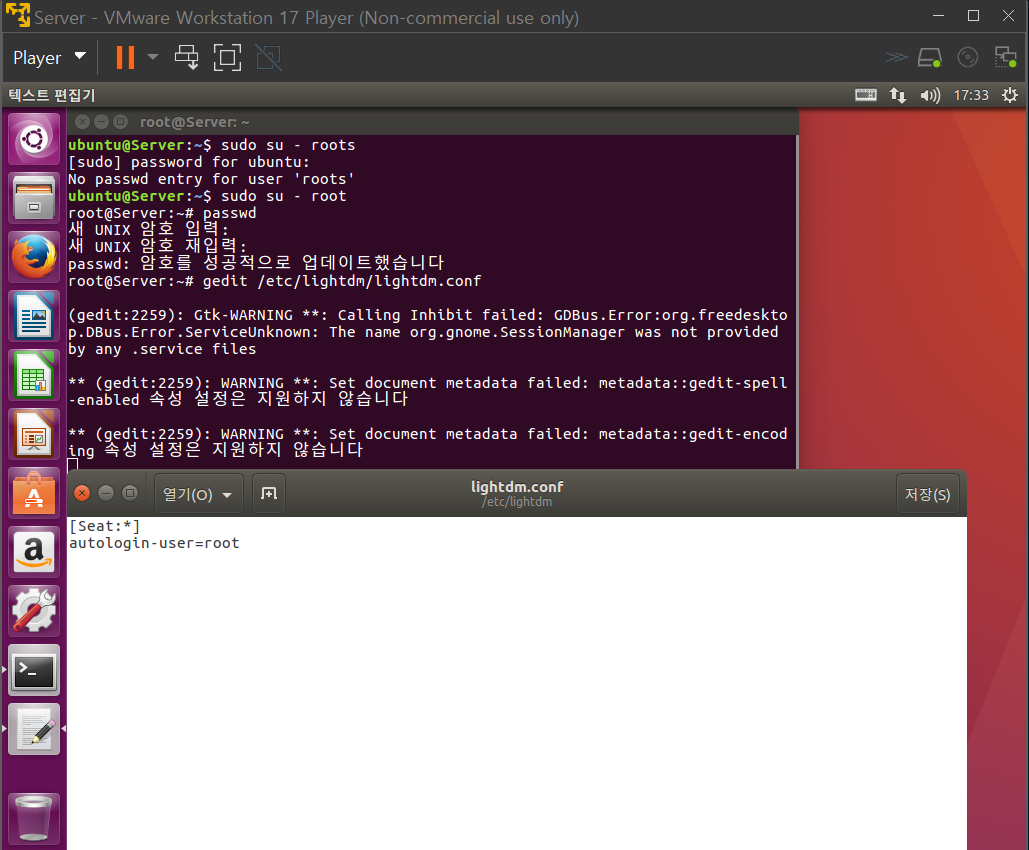Minimize the VMware Player window
The width and height of the screenshot is (1029, 850).
coord(938,16)
